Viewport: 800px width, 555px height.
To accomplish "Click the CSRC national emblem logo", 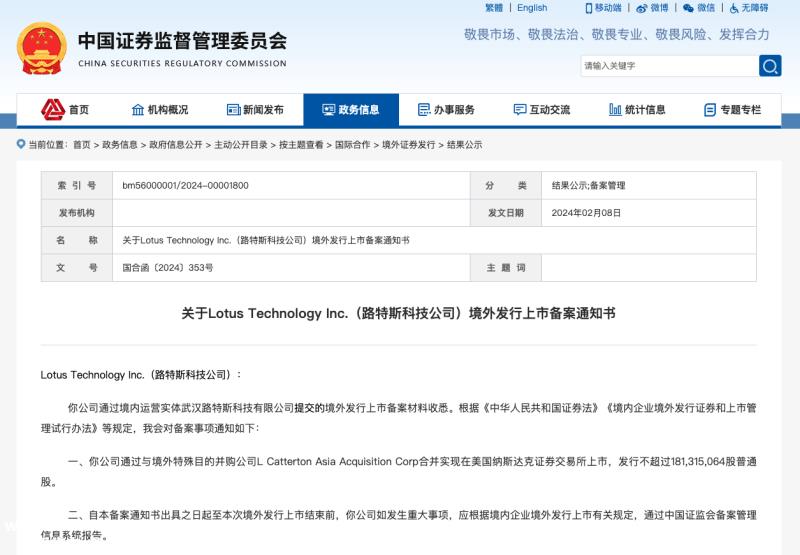I will pos(42,49).
